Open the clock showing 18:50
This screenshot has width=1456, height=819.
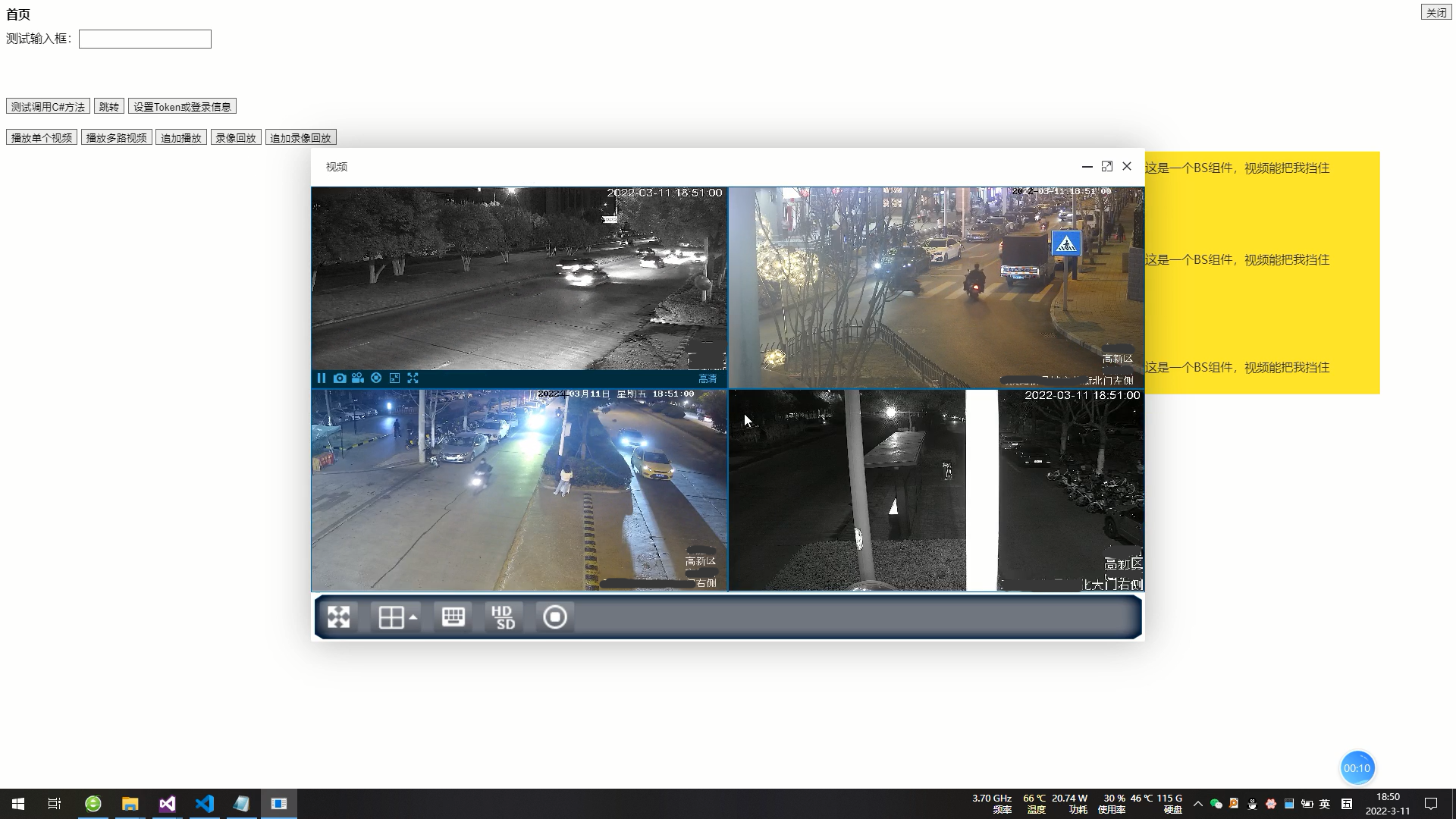pyautogui.click(x=1388, y=804)
